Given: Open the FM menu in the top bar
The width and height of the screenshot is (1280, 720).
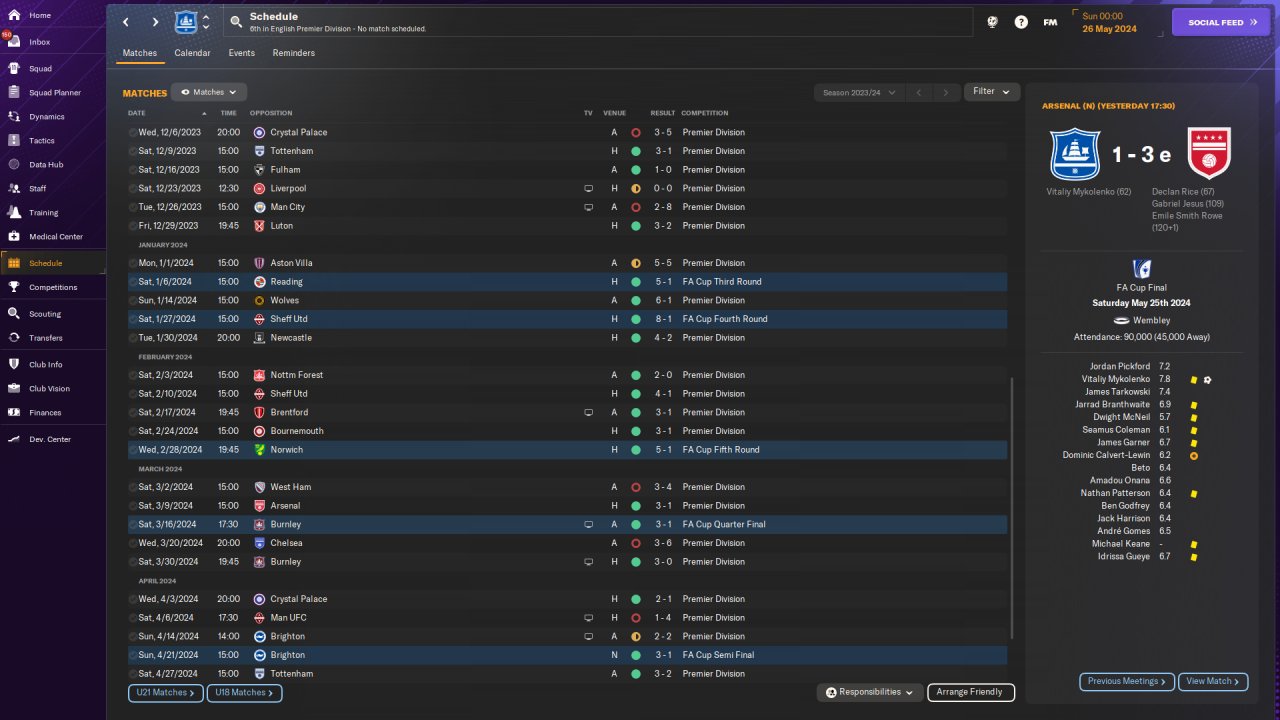Looking at the screenshot, I should (x=1050, y=22).
